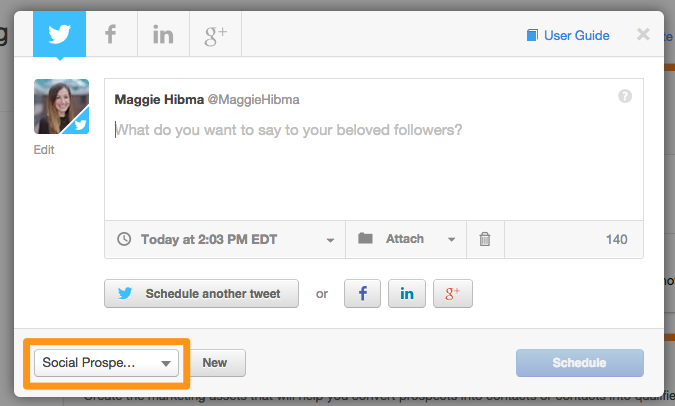Image resolution: width=675 pixels, height=406 pixels.
Task: Click the New campaign button
Action: coord(217,363)
